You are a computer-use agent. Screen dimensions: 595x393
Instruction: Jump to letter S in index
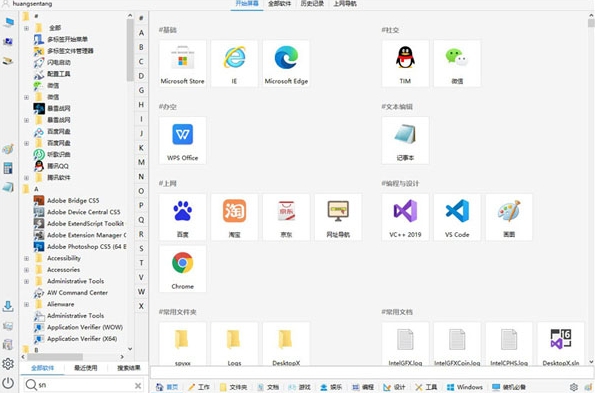141,248
